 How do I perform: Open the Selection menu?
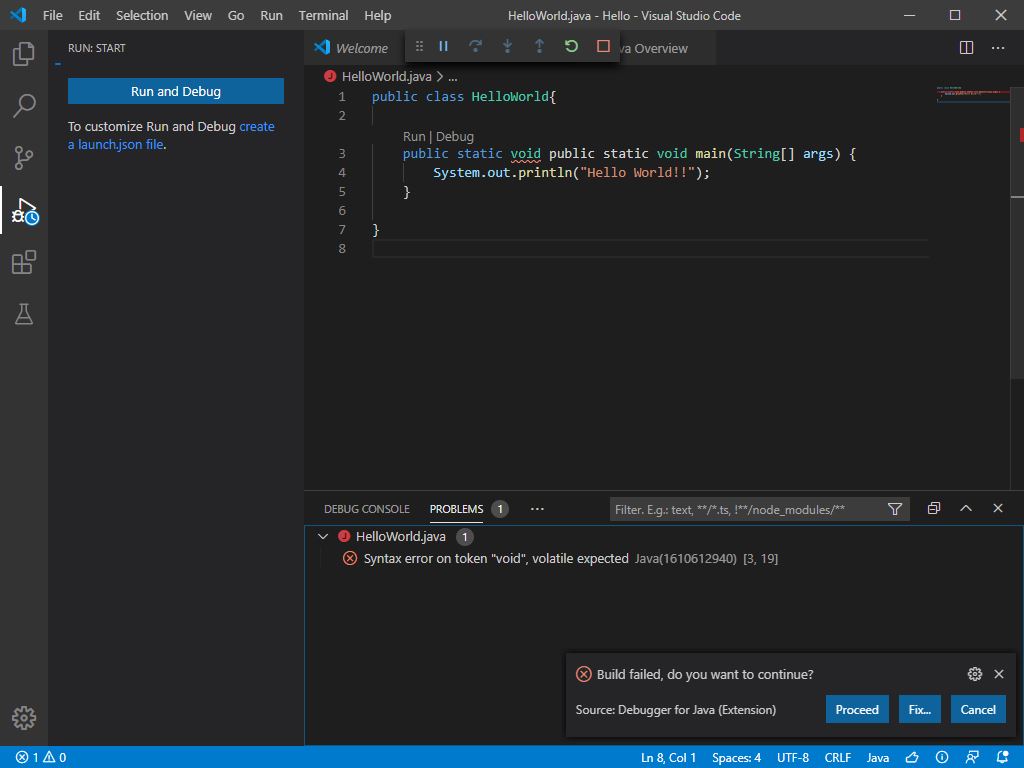[x=142, y=15]
